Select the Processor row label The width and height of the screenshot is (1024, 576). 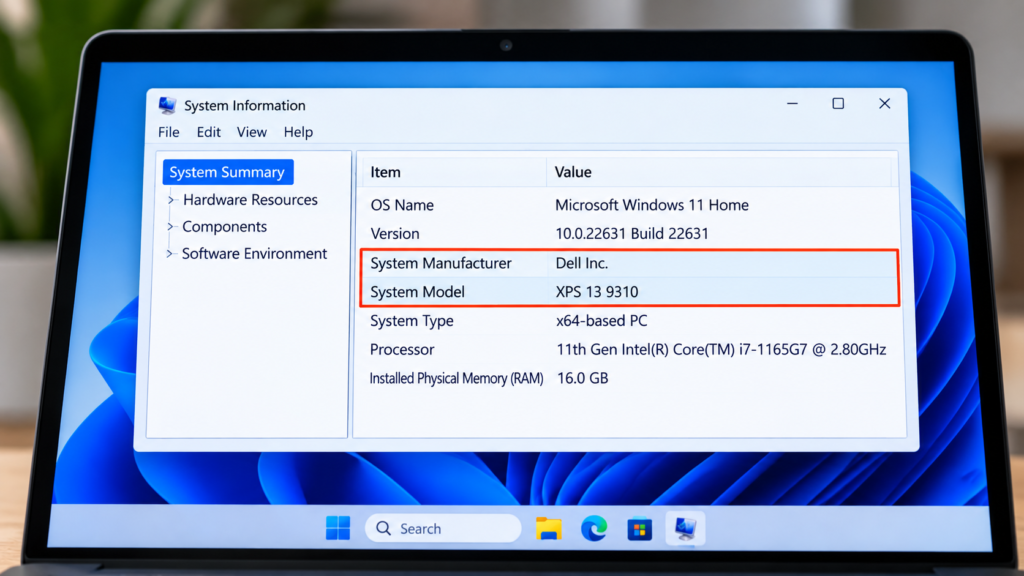(402, 349)
